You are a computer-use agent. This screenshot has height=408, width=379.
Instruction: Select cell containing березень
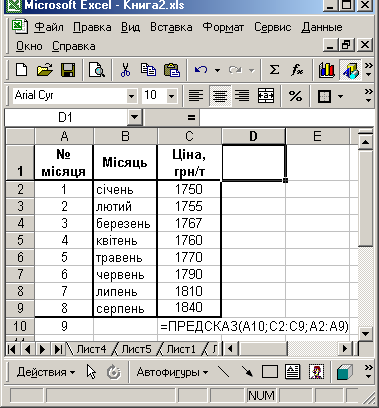125,224
